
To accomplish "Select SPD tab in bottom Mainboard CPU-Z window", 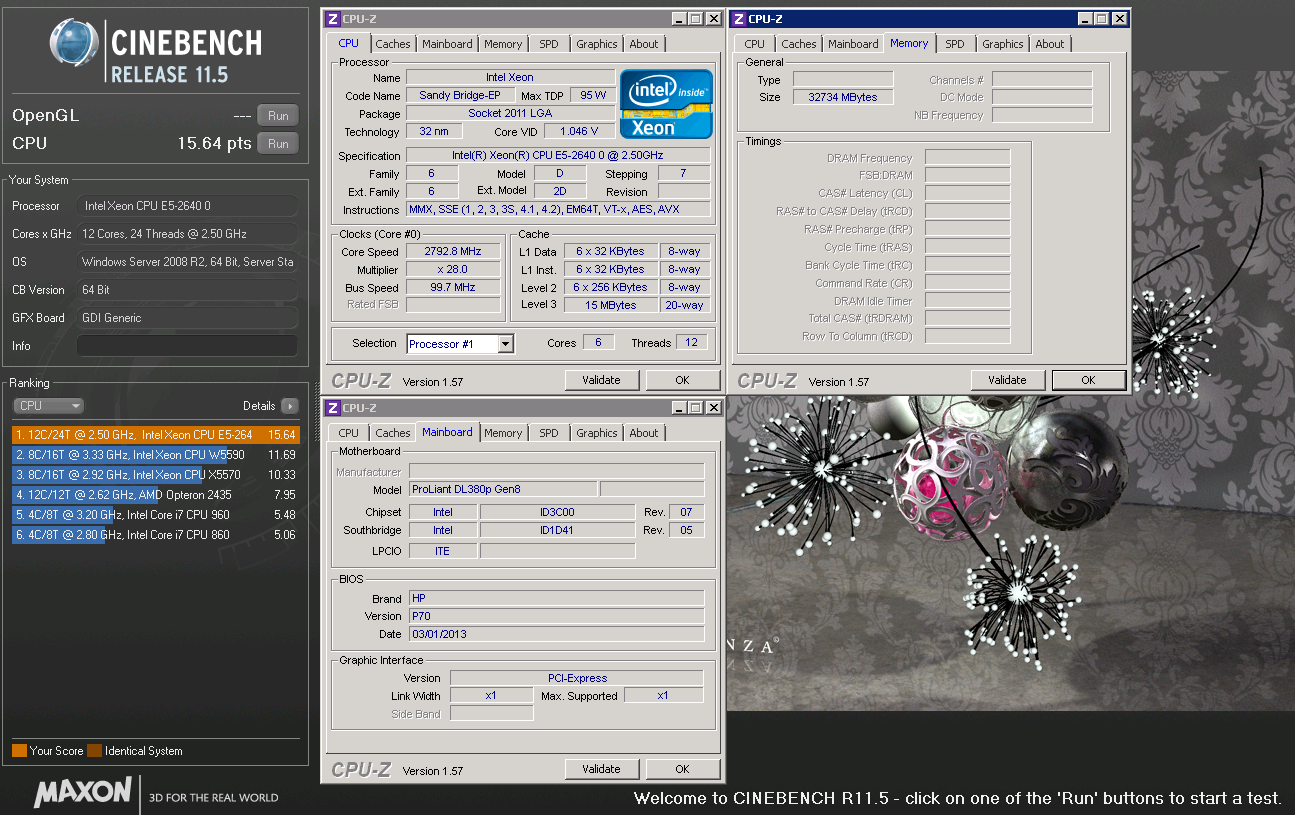I will click(549, 433).
